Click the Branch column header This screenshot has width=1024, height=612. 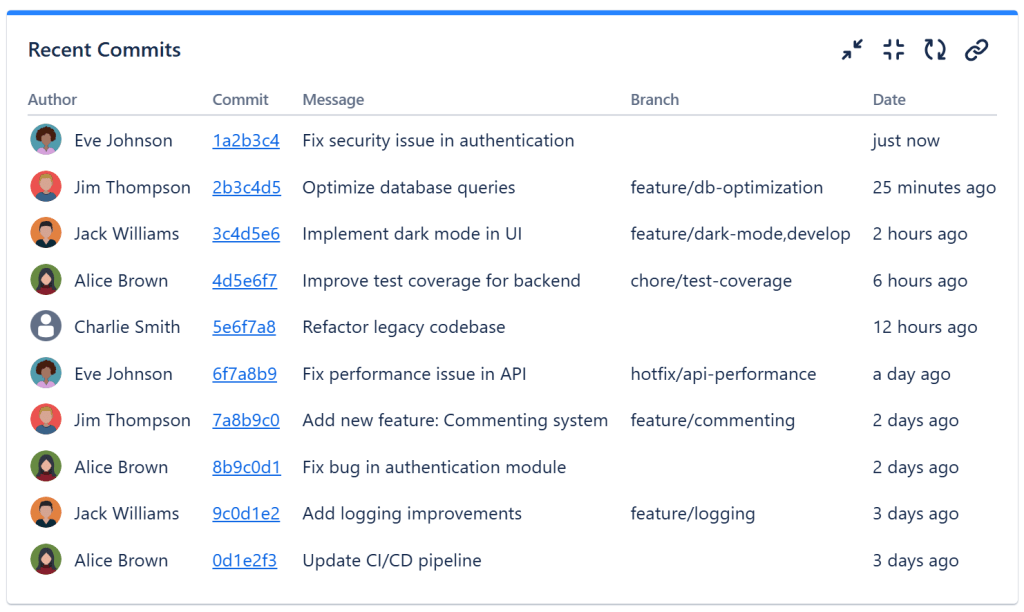tap(655, 100)
